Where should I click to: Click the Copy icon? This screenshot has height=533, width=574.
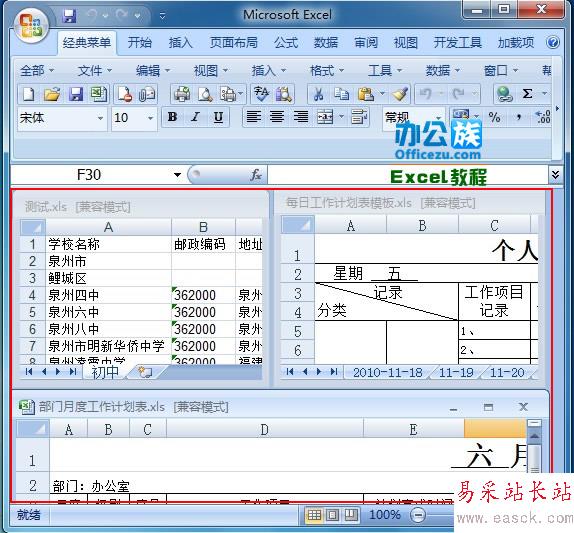tap(342, 94)
